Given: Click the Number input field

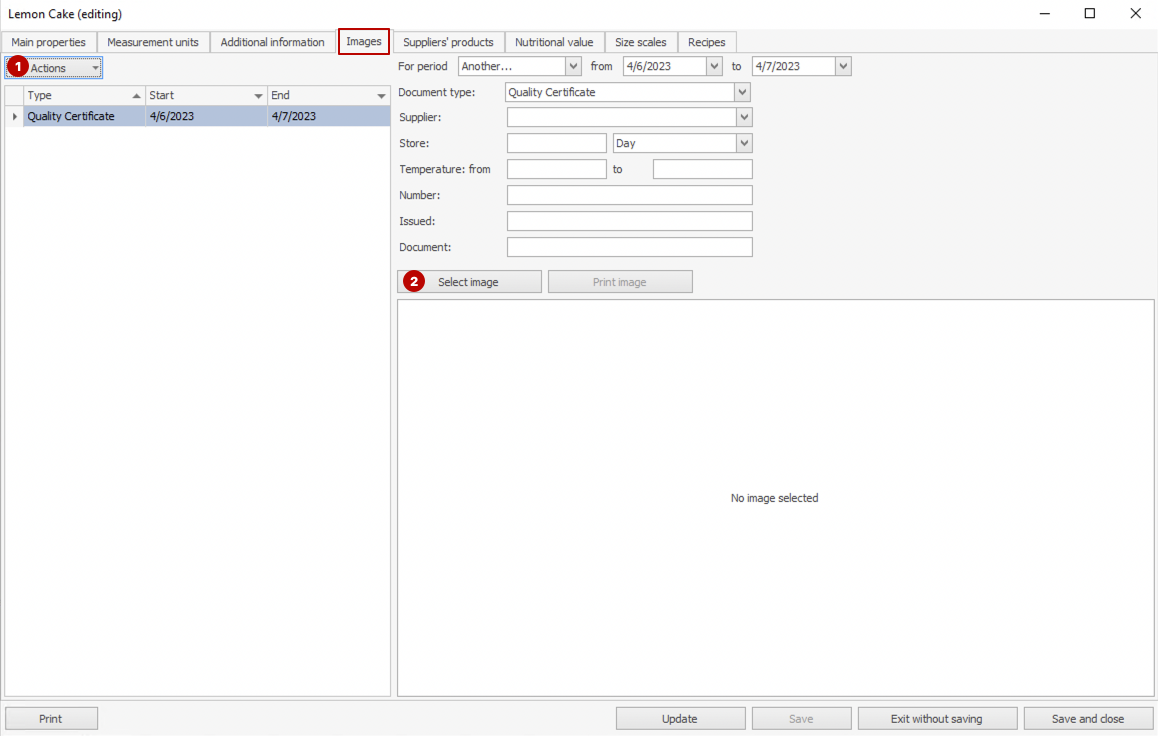Looking at the screenshot, I should pos(629,195).
